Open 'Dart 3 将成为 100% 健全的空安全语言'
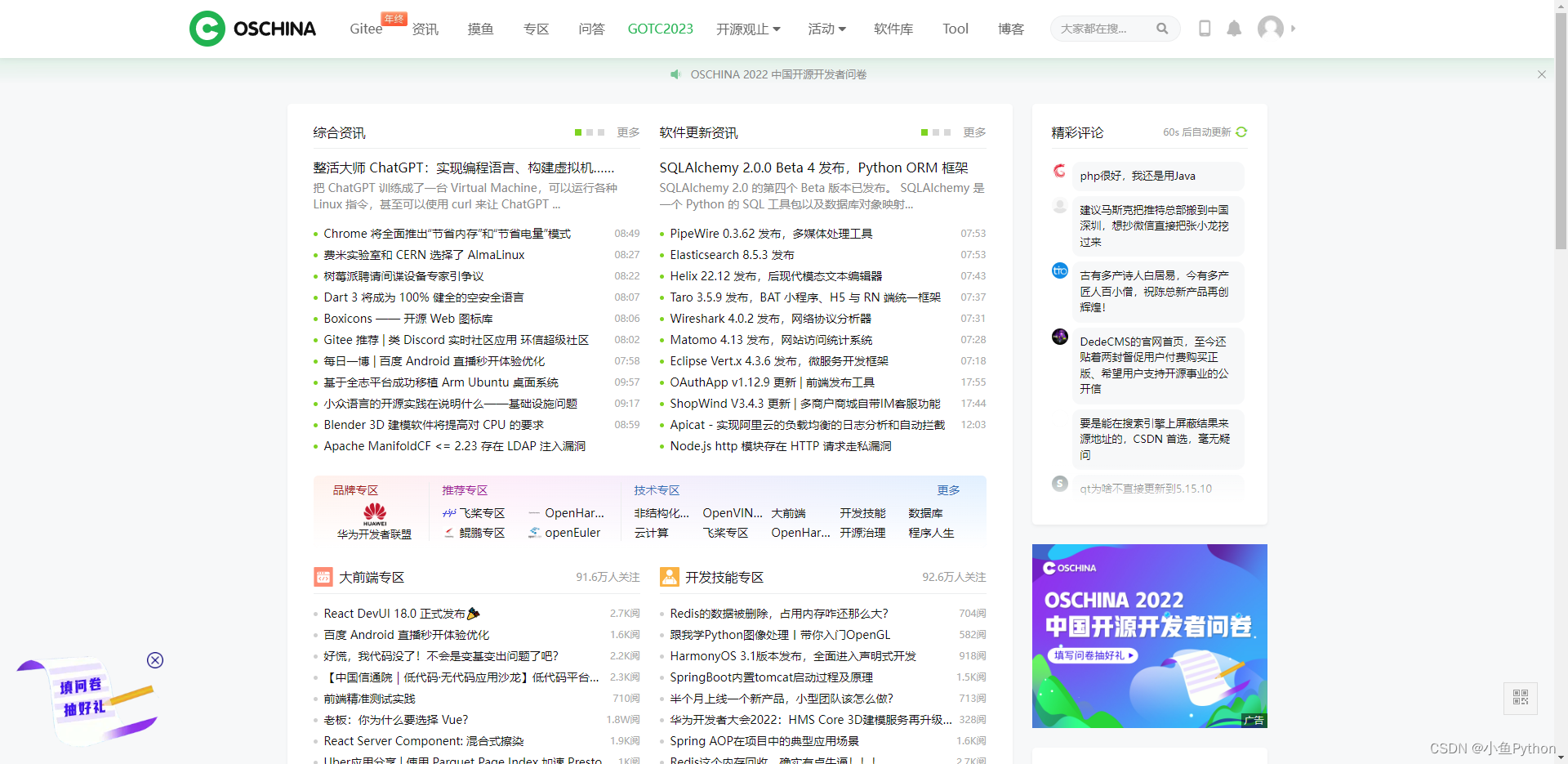 [424, 297]
